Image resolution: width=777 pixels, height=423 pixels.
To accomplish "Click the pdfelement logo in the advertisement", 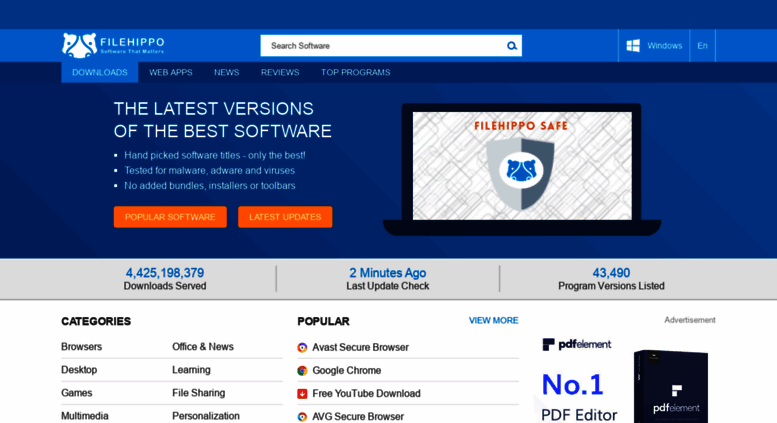I will pyautogui.click(x=577, y=344).
